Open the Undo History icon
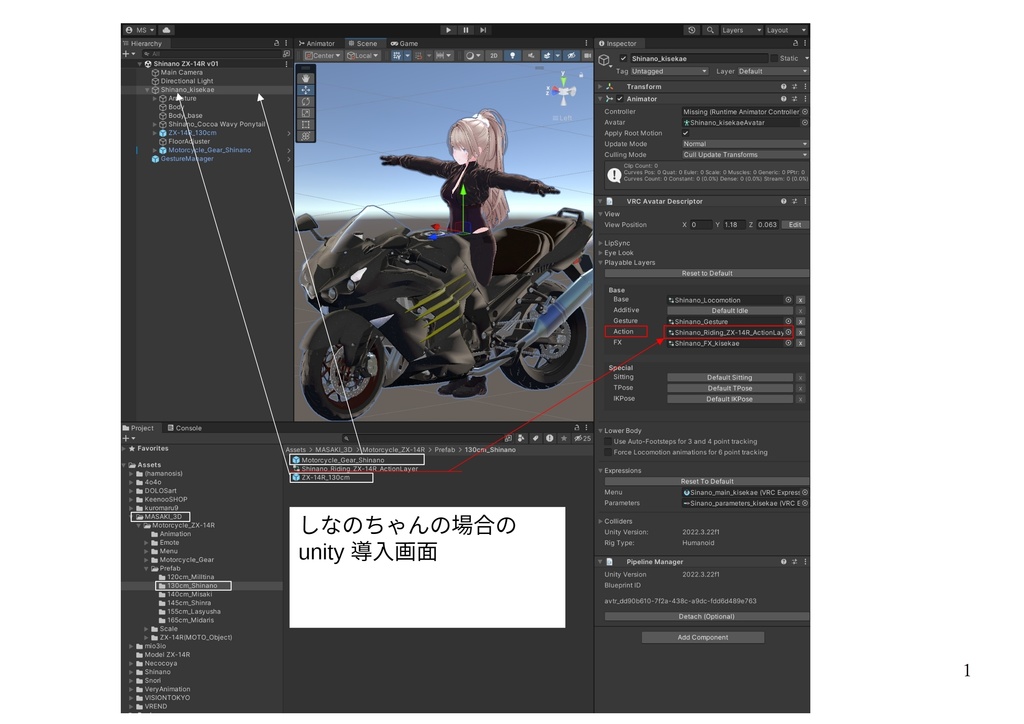The width and height of the screenshot is (1024, 724). point(692,30)
